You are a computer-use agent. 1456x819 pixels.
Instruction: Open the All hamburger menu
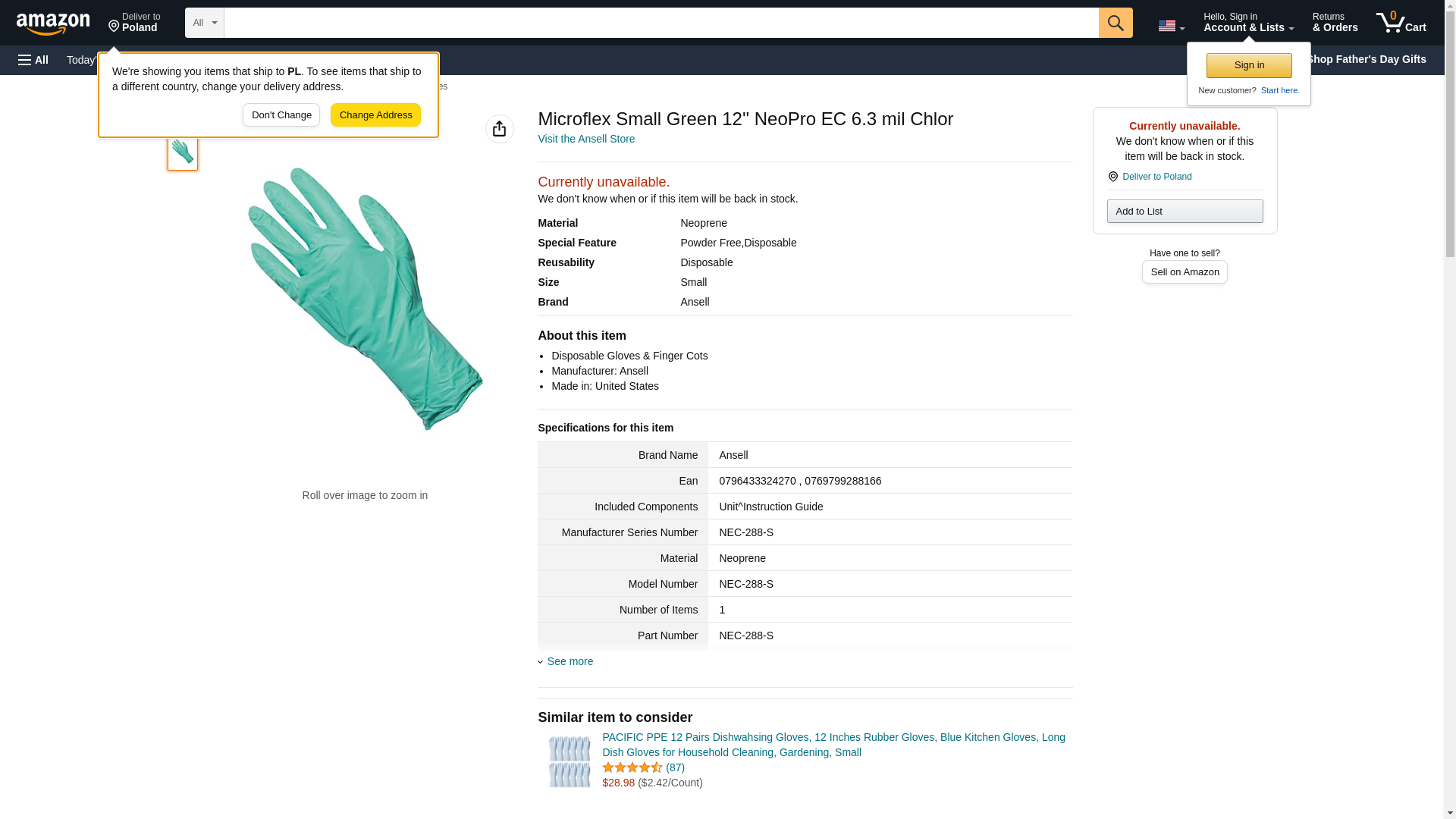[33, 60]
